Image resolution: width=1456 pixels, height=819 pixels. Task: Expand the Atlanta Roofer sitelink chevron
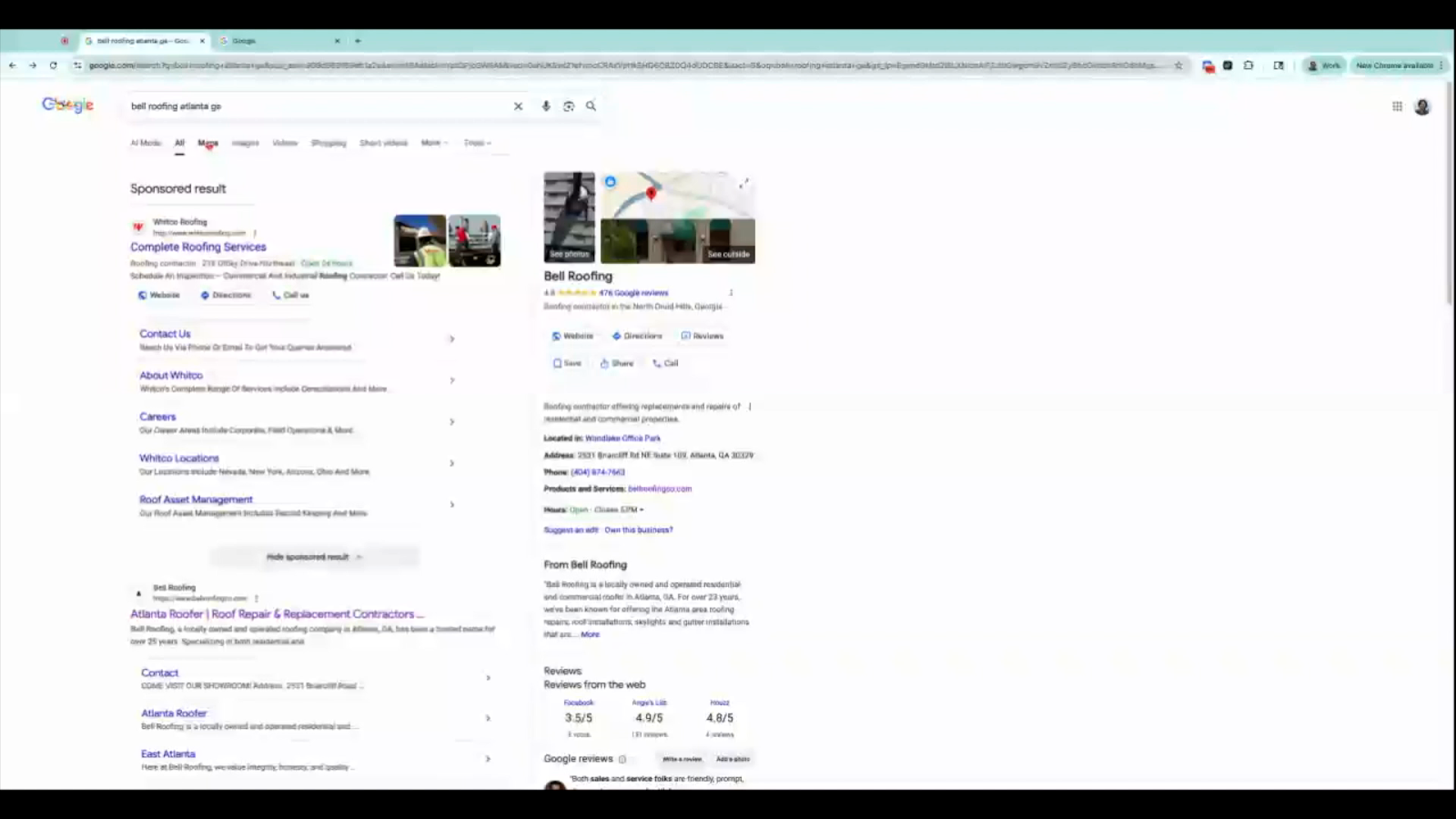[x=488, y=718]
